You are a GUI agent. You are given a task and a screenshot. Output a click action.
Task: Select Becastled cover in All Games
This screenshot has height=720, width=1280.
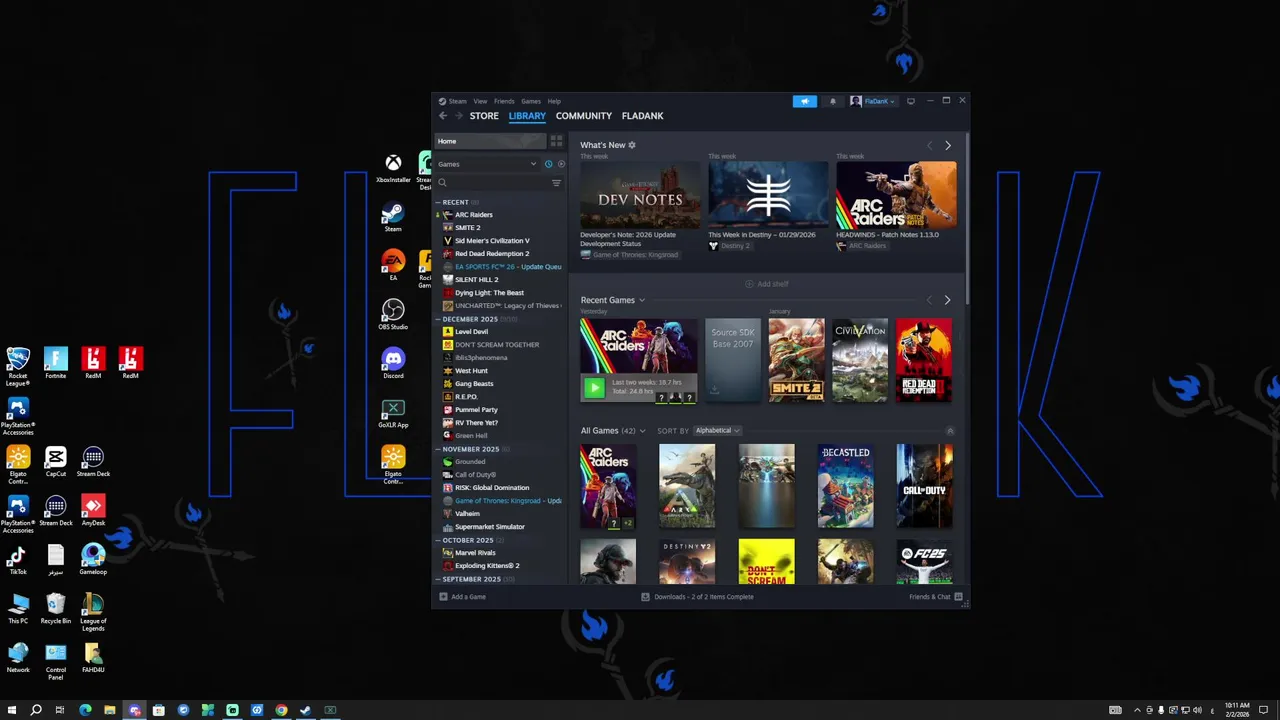coord(845,486)
